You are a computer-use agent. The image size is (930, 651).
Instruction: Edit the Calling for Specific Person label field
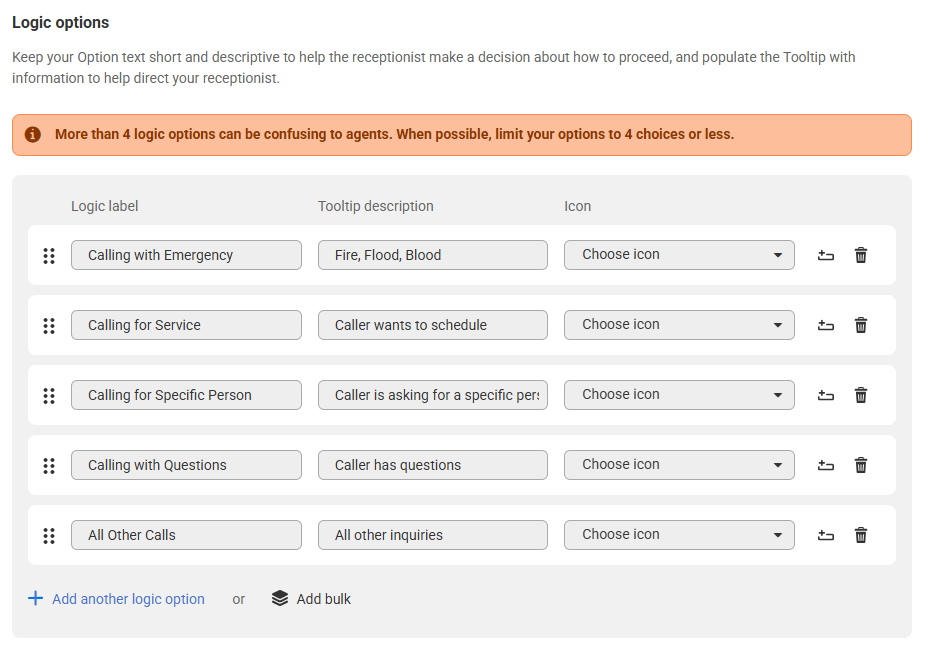[x=186, y=395]
